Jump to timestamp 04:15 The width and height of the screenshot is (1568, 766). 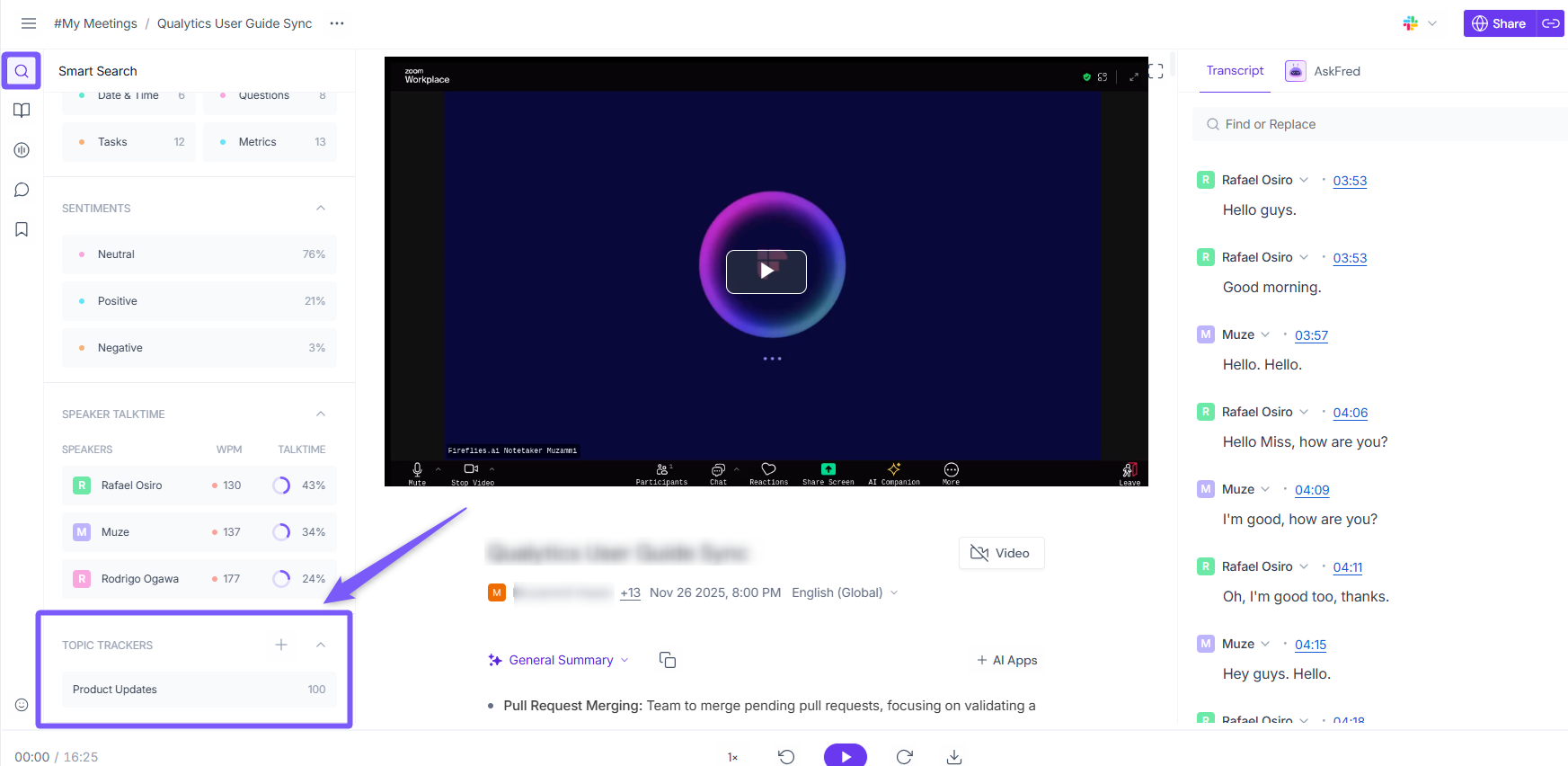pos(1310,645)
